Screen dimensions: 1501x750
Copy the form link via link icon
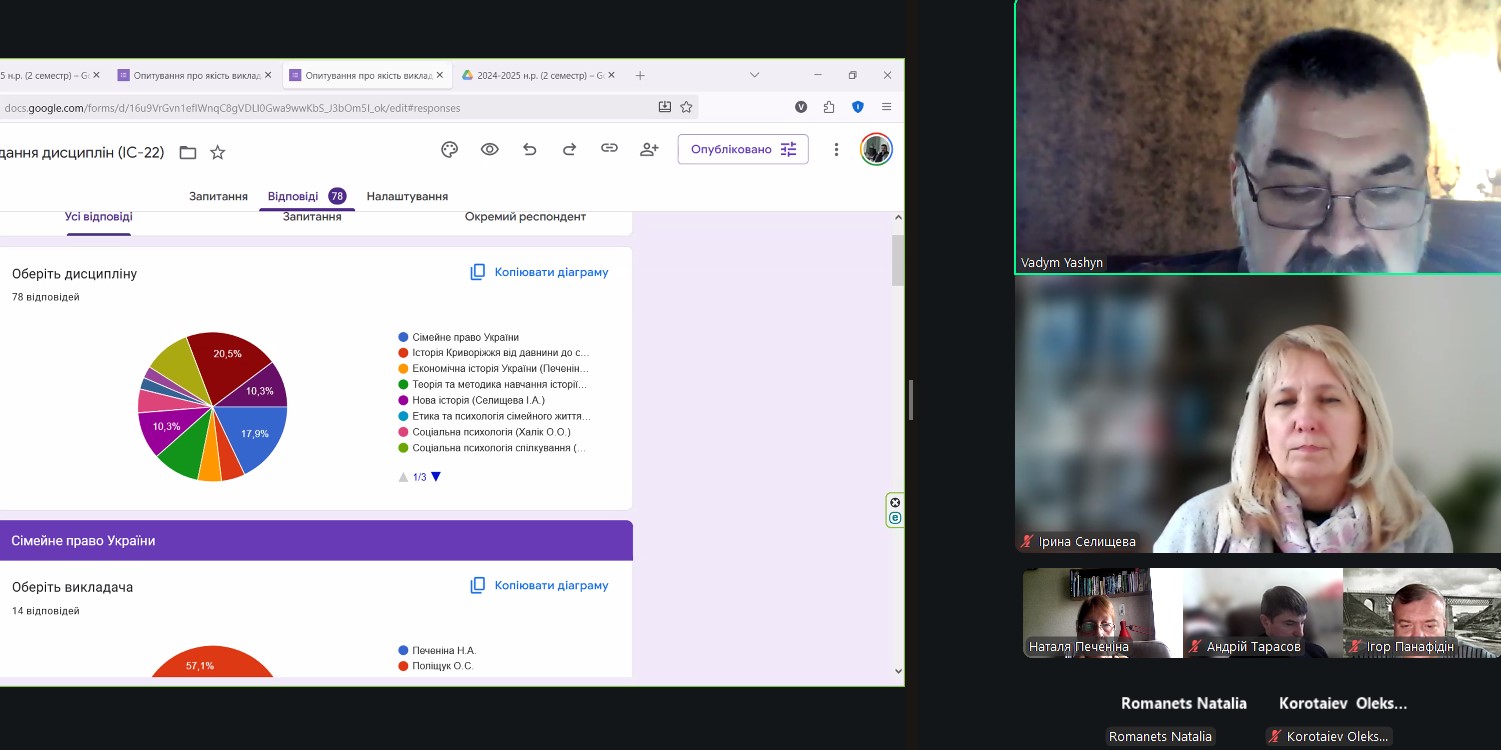(x=609, y=149)
